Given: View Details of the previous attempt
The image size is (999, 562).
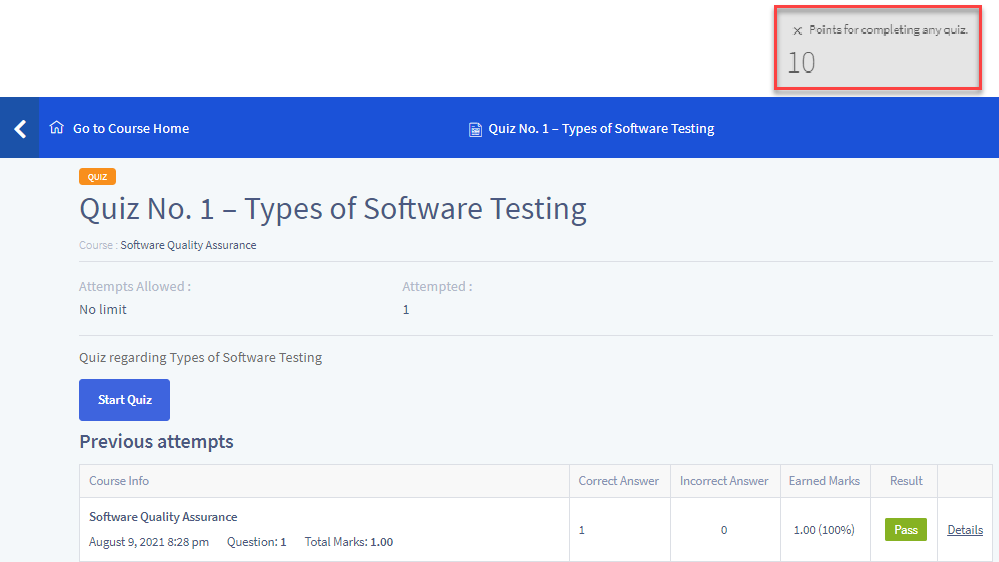Looking at the screenshot, I should pyautogui.click(x=964, y=530).
